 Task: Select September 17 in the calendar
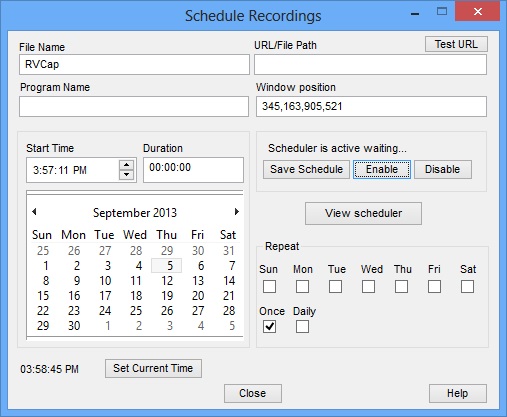click(x=105, y=296)
